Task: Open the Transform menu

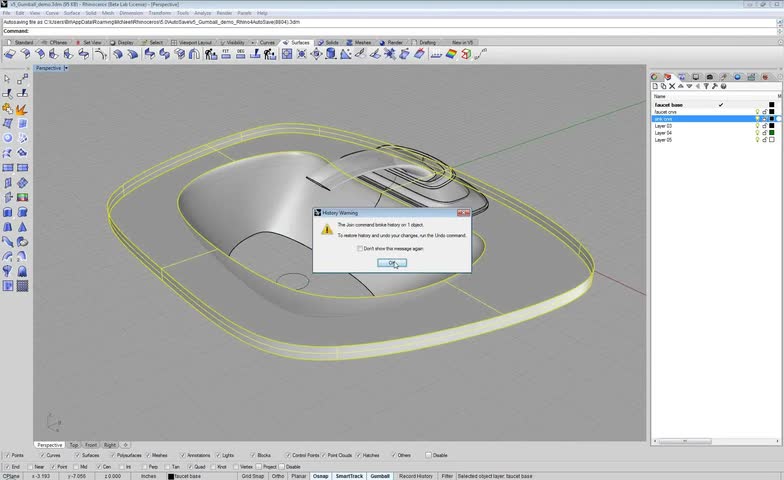Action: click(160, 13)
